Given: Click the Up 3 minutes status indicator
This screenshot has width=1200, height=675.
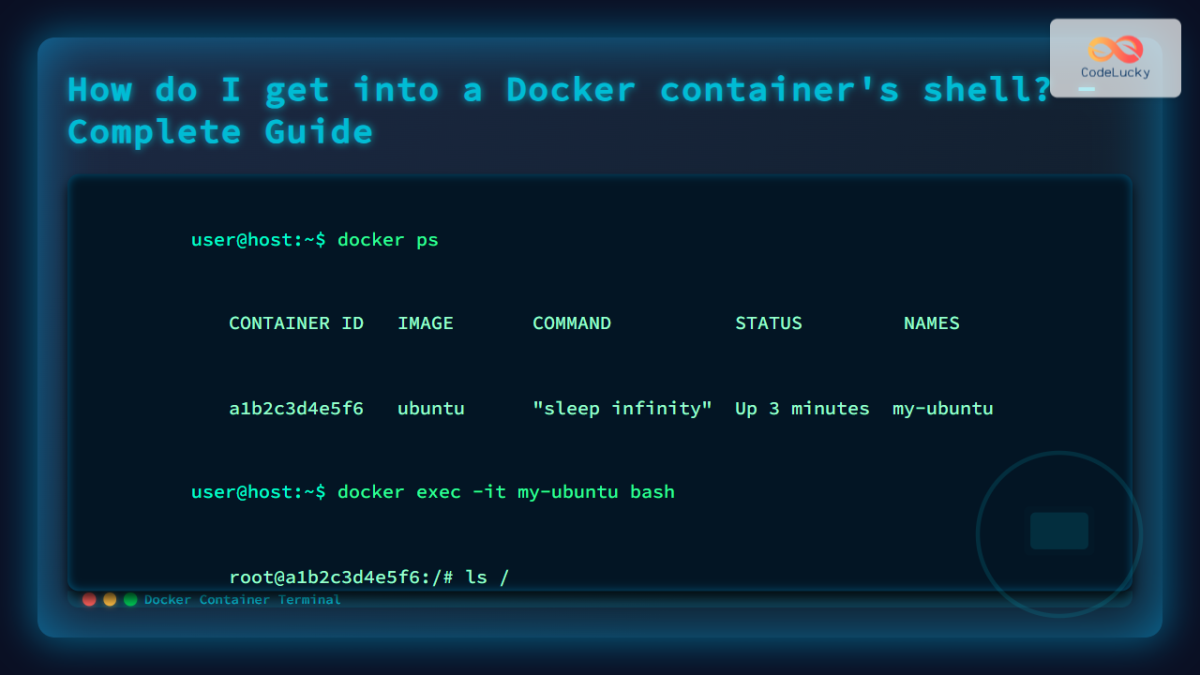Looking at the screenshot, I should [802, 408].
